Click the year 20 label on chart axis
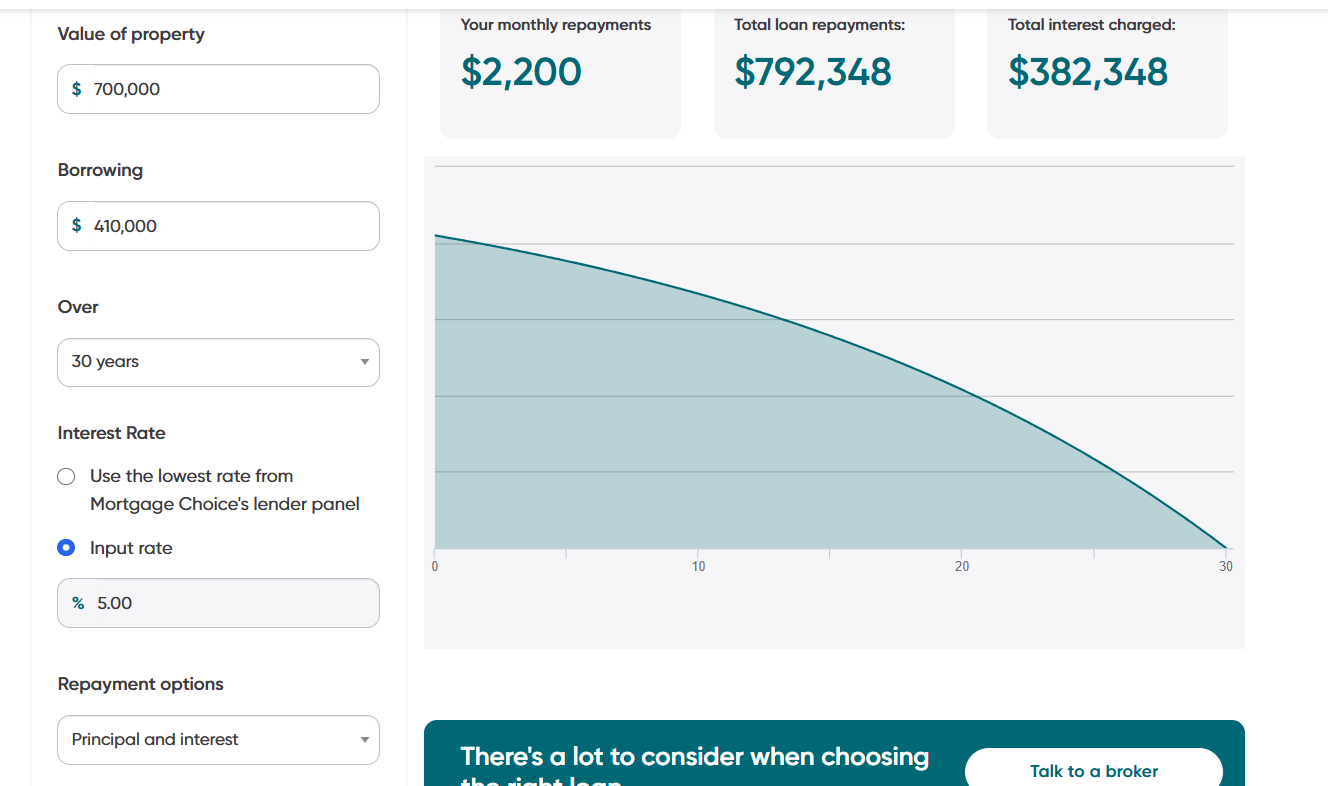The image size is (1328, 786). click(x=962, y=567)
